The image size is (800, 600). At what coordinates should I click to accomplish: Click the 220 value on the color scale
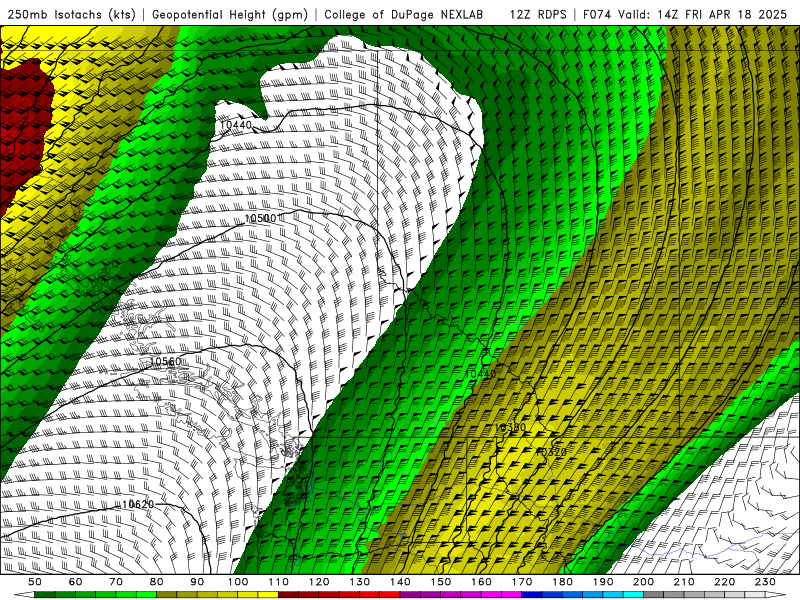coord(725,582)
